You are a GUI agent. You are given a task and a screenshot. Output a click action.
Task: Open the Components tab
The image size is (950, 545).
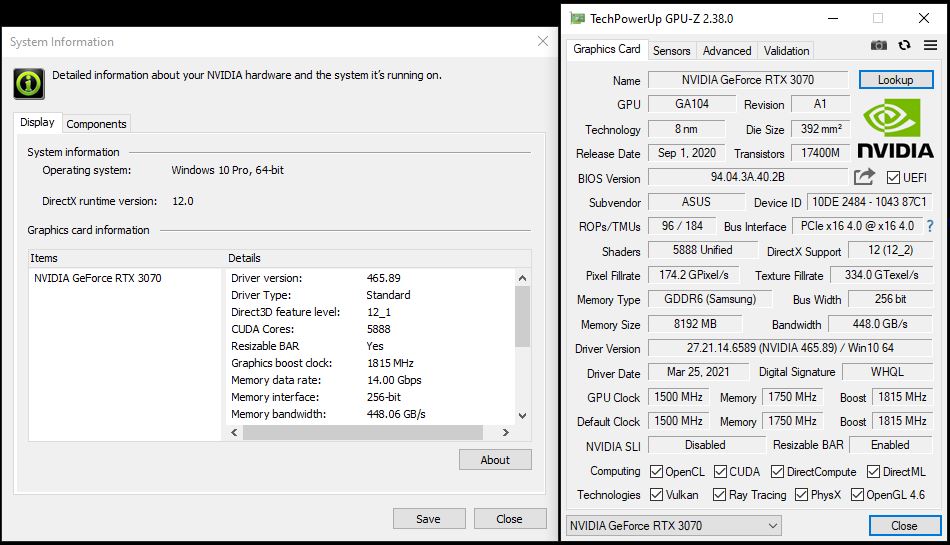96,124
